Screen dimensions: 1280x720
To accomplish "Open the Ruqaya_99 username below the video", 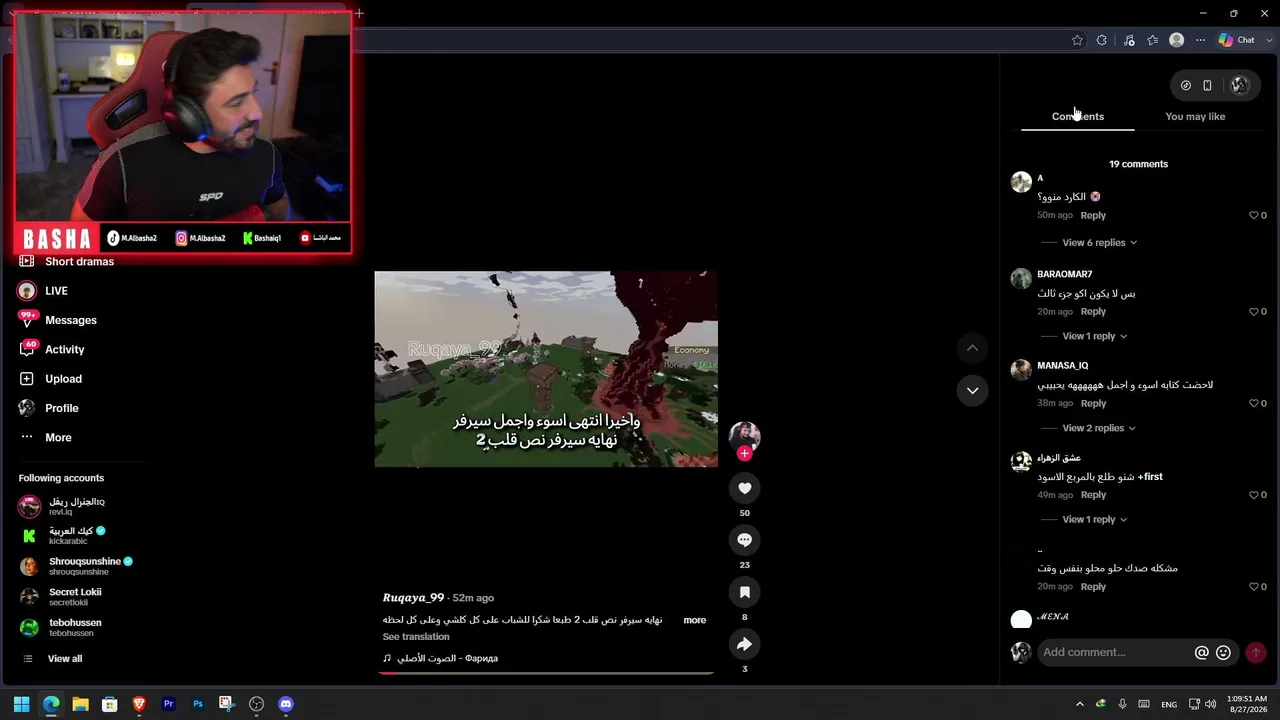I will point(413,598).
